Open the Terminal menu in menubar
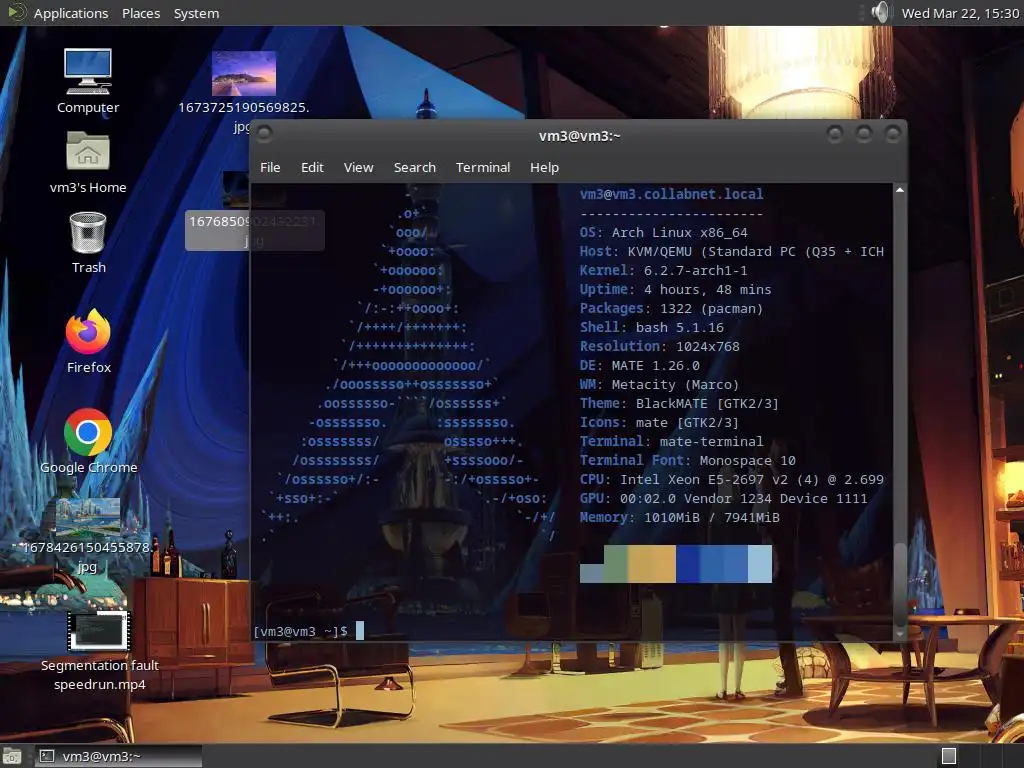 coord(483,167)
